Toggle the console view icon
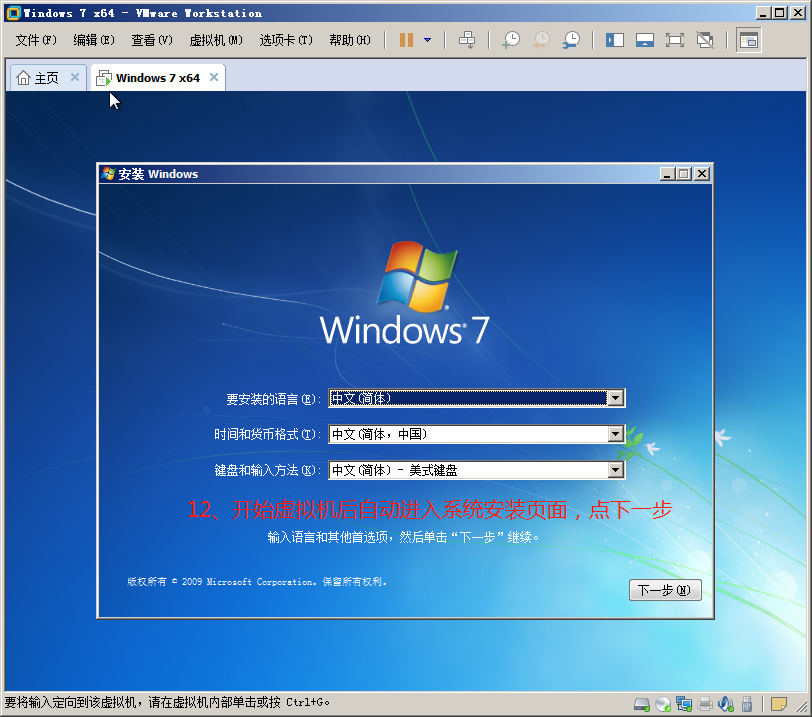The width and height of the screenshot is (812, 717). [x=749, y=40]
